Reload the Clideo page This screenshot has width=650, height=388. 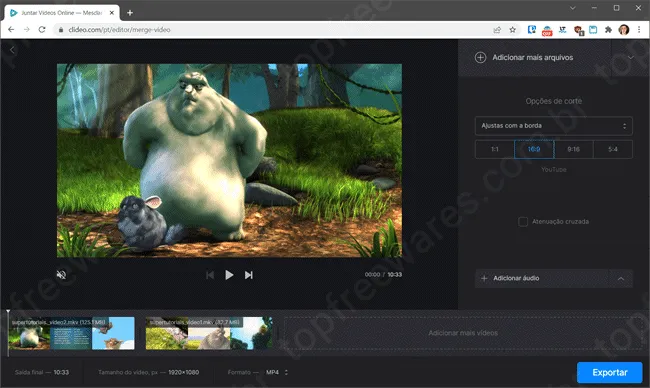[x=42, y=30]
